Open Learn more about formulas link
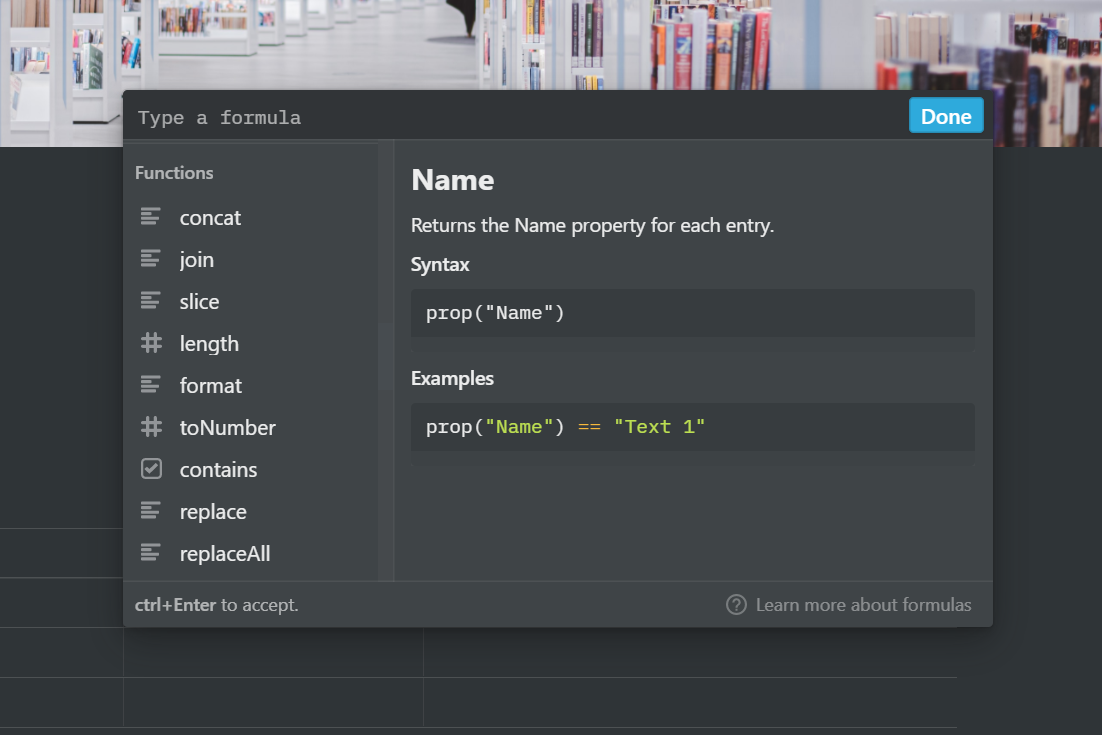Image resolution: width=1102 pixels, height=735 pixels. pos(863,605)
